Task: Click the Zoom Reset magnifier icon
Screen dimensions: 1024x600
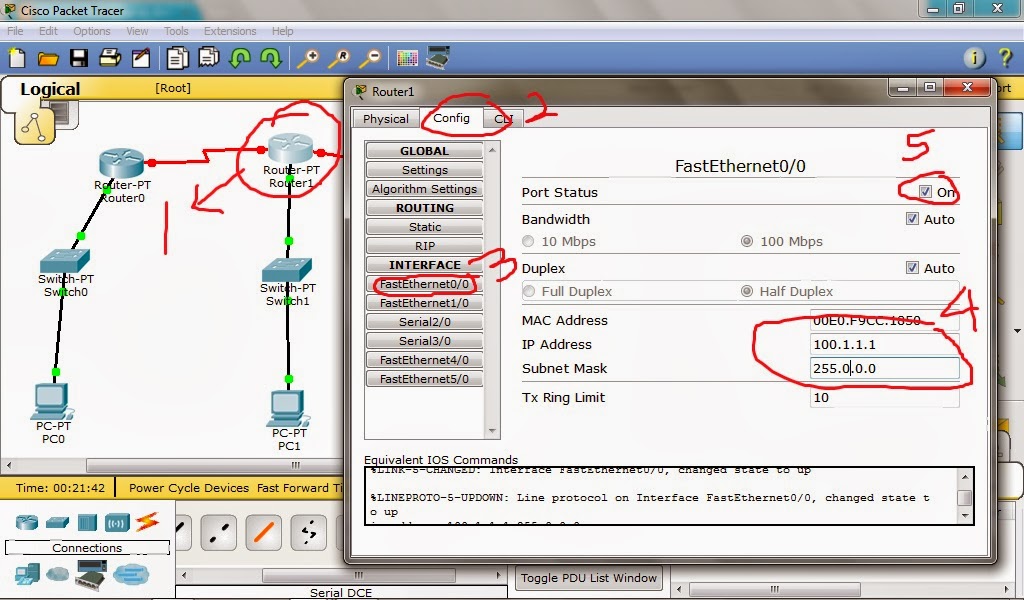Action: 339,58
